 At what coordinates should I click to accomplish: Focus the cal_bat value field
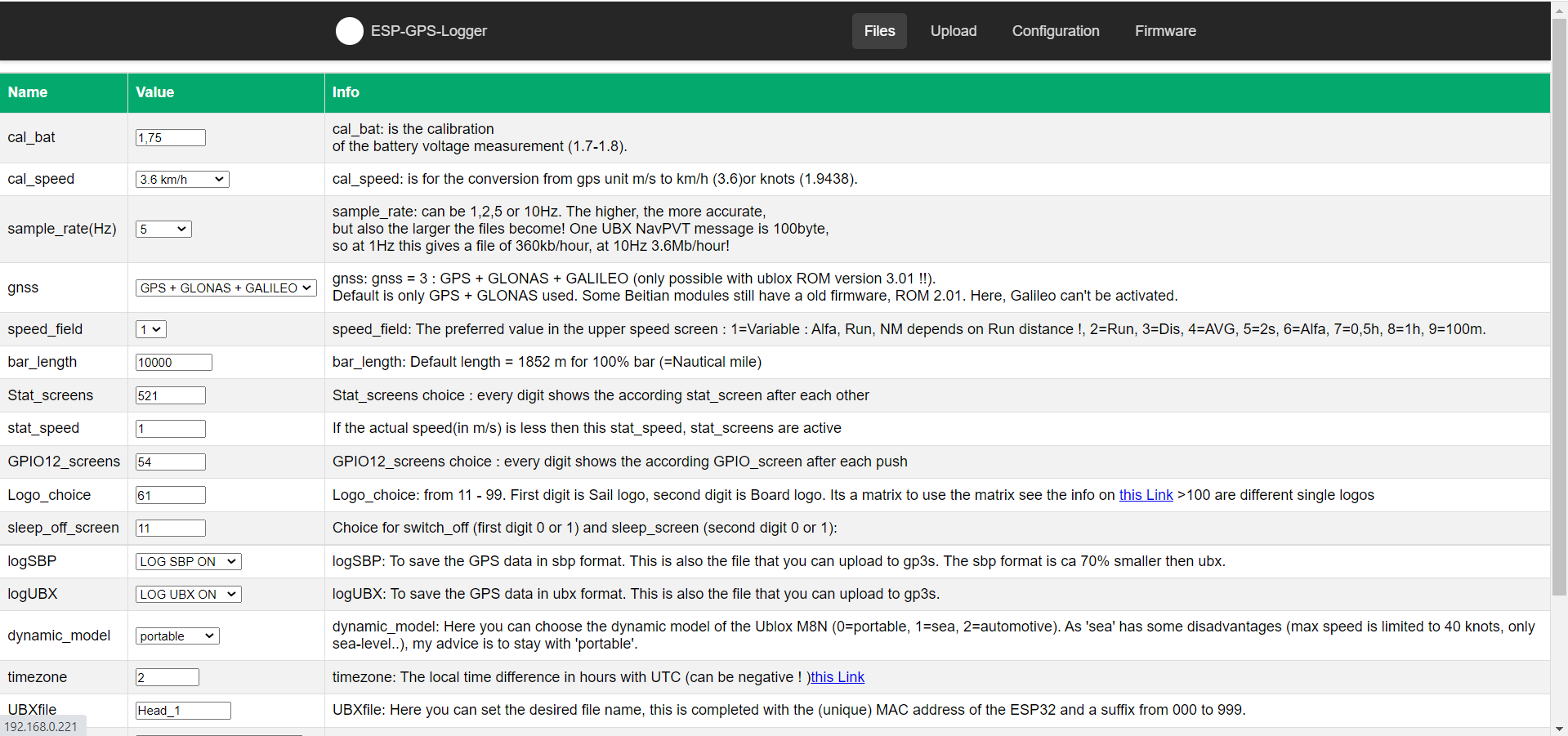click(170, 138)
